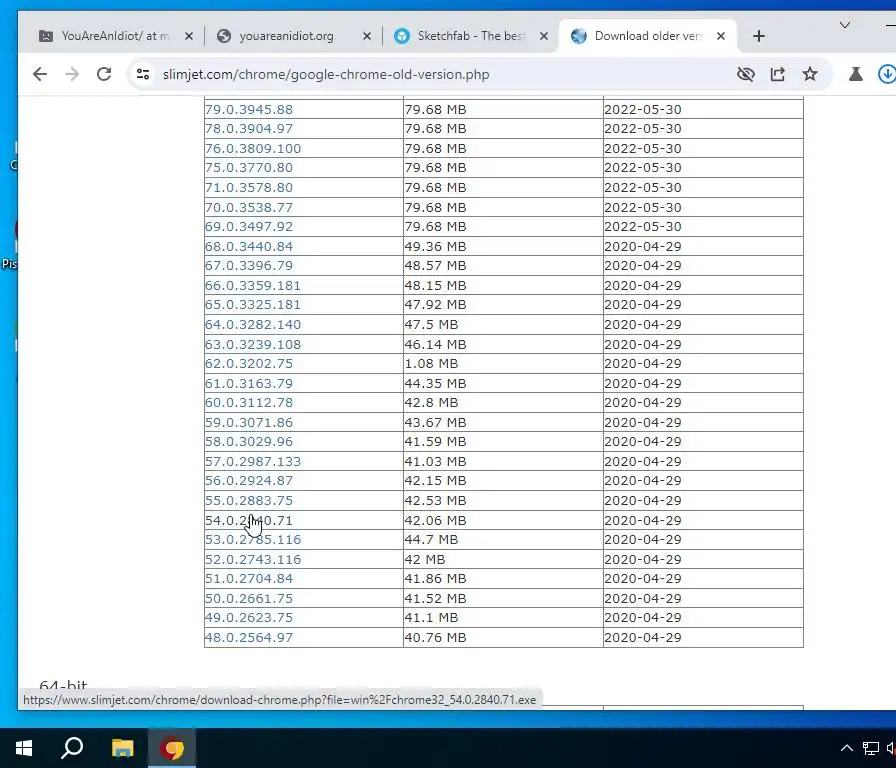Viewport: 896px width, 768px height.
Task: Close the YouAreAnIdiot tab
Action: [189, 36]
